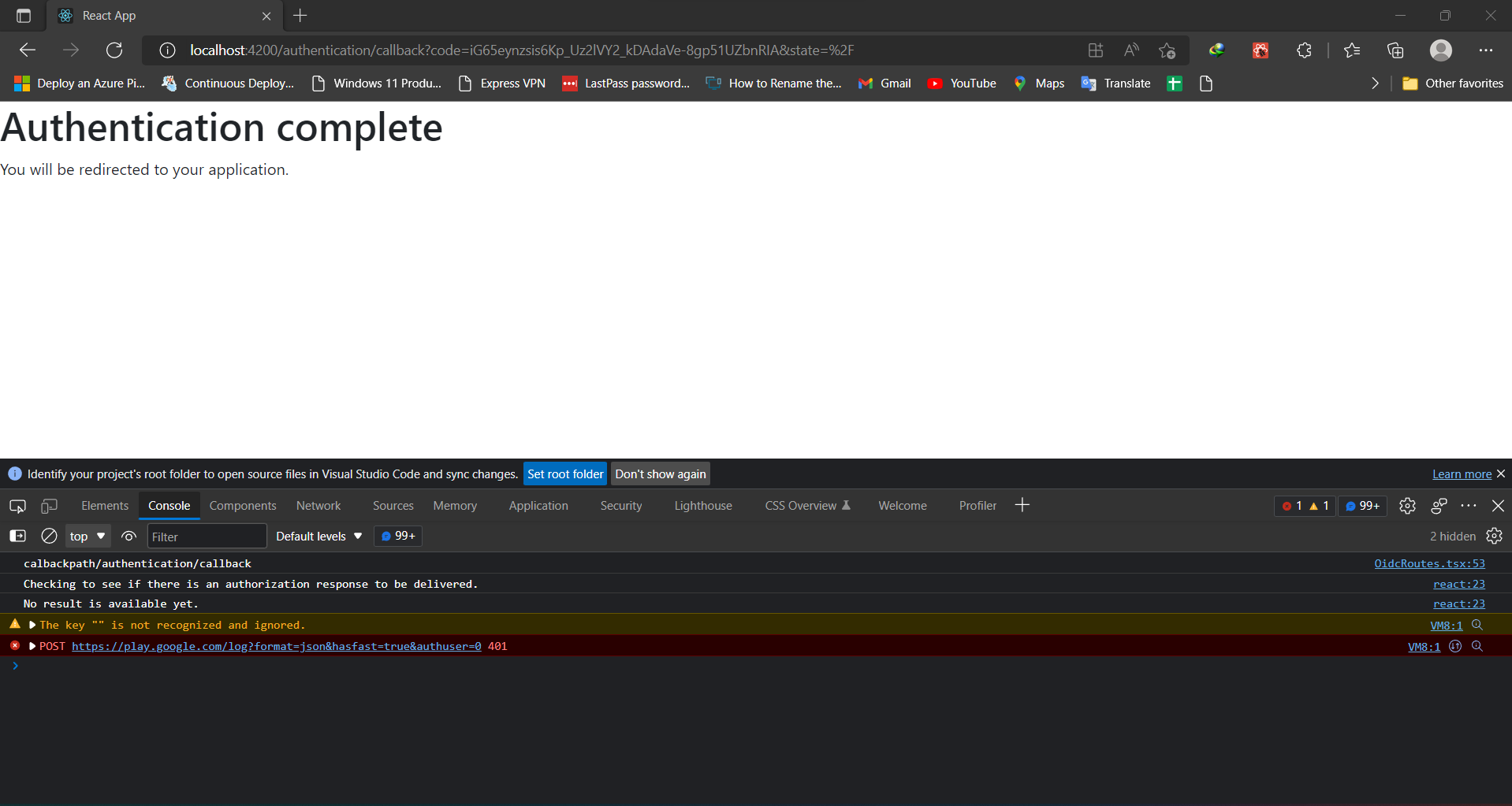The image size is (1512, 806).
Task: Click the Set root folder button
Action: tap(564, 474)
